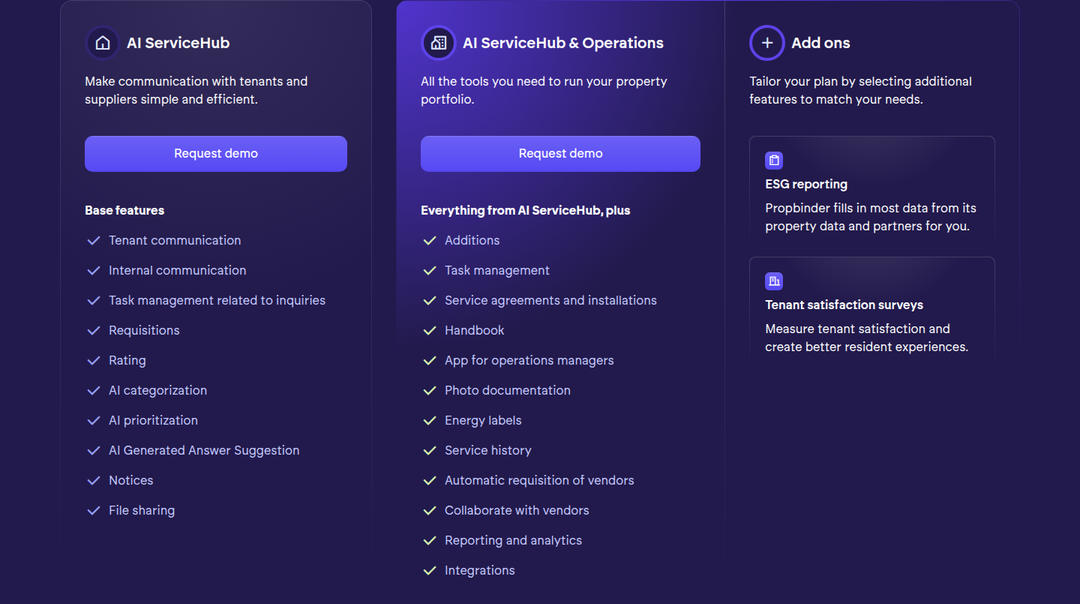Click the 'Notices' feature text
This screenshot has width=1080, height=604.
point(131,481)
